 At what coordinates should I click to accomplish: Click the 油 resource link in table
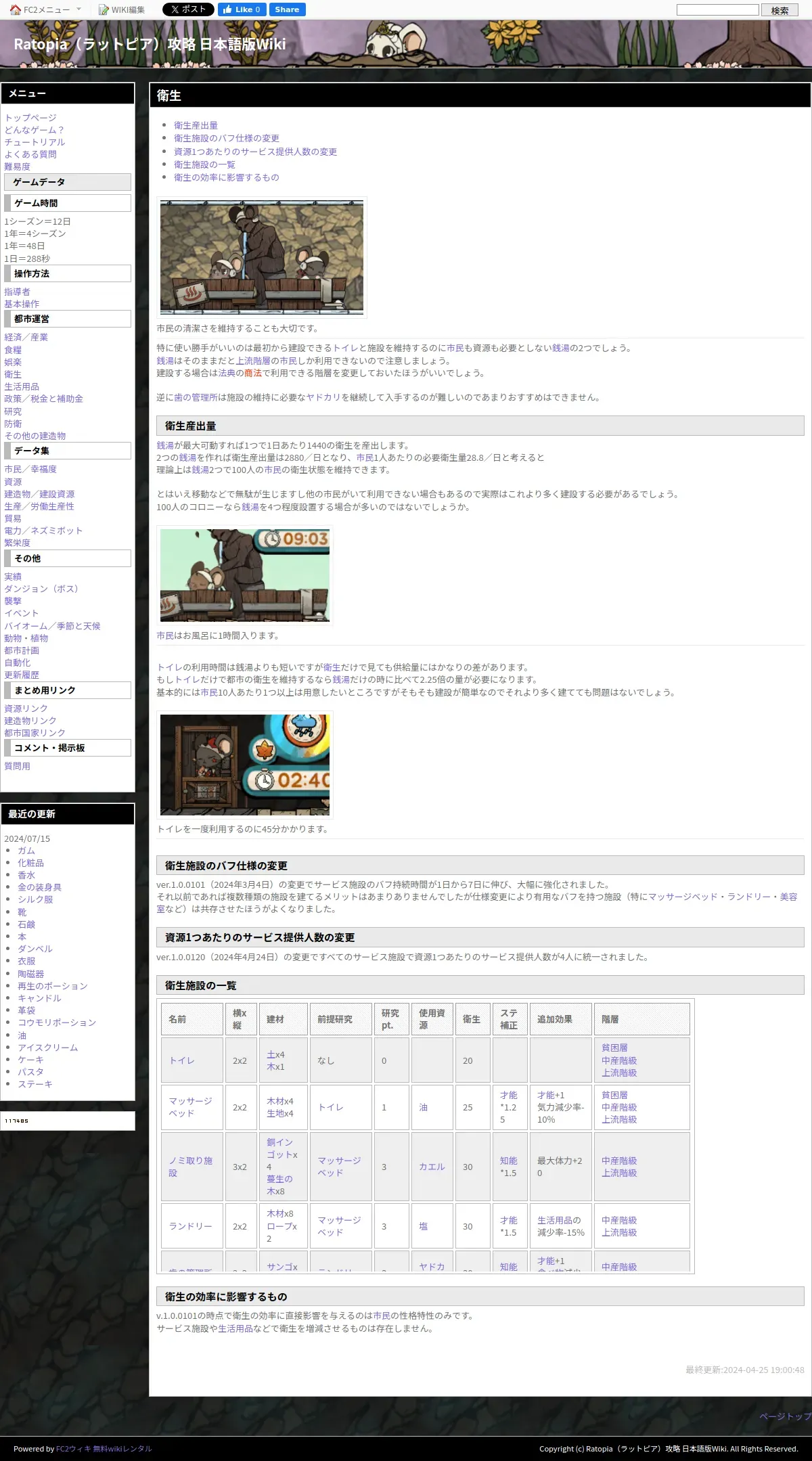tap(423, 1107)
